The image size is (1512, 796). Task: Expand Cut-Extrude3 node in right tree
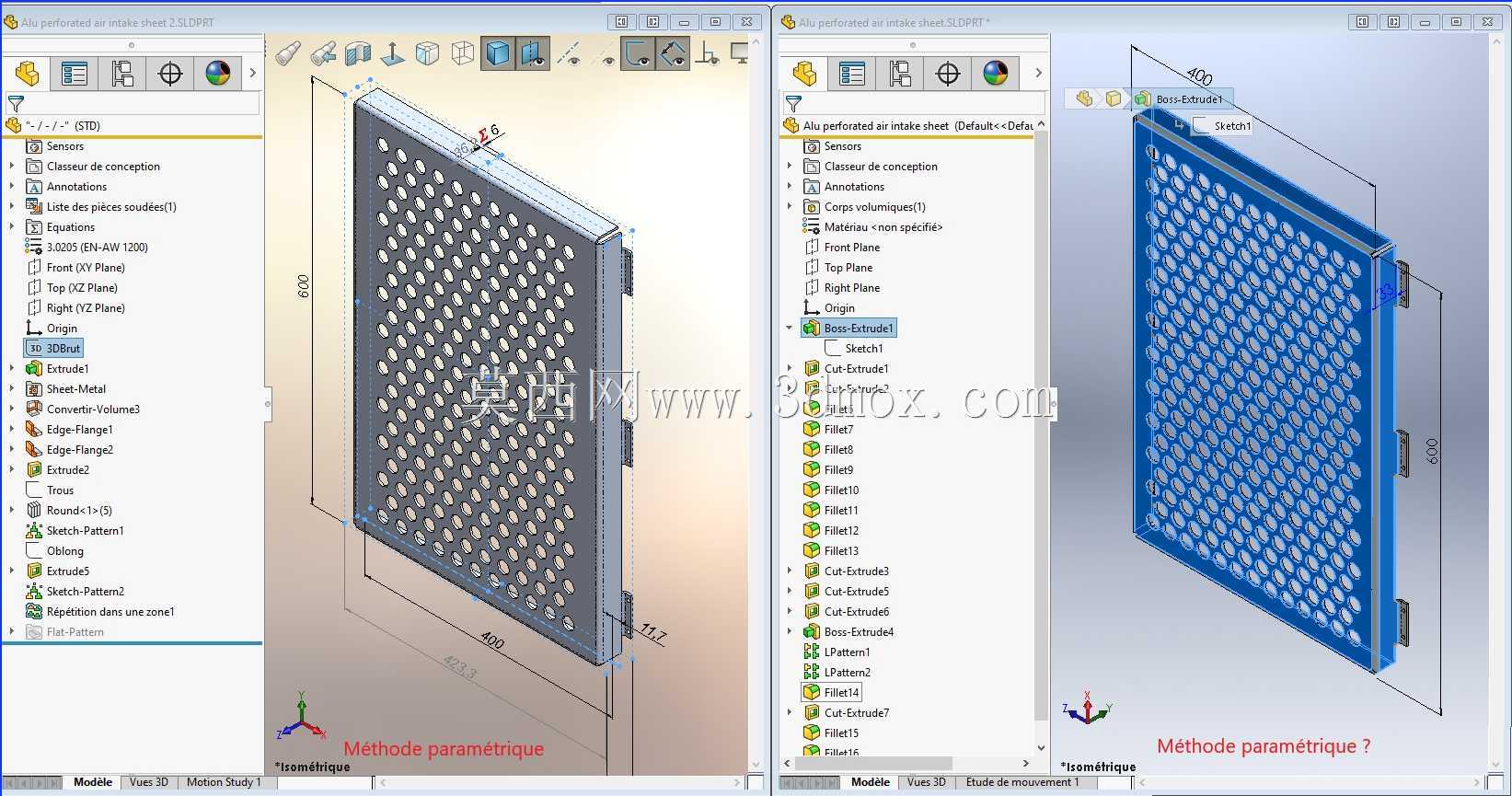click(x=790, y=571)
